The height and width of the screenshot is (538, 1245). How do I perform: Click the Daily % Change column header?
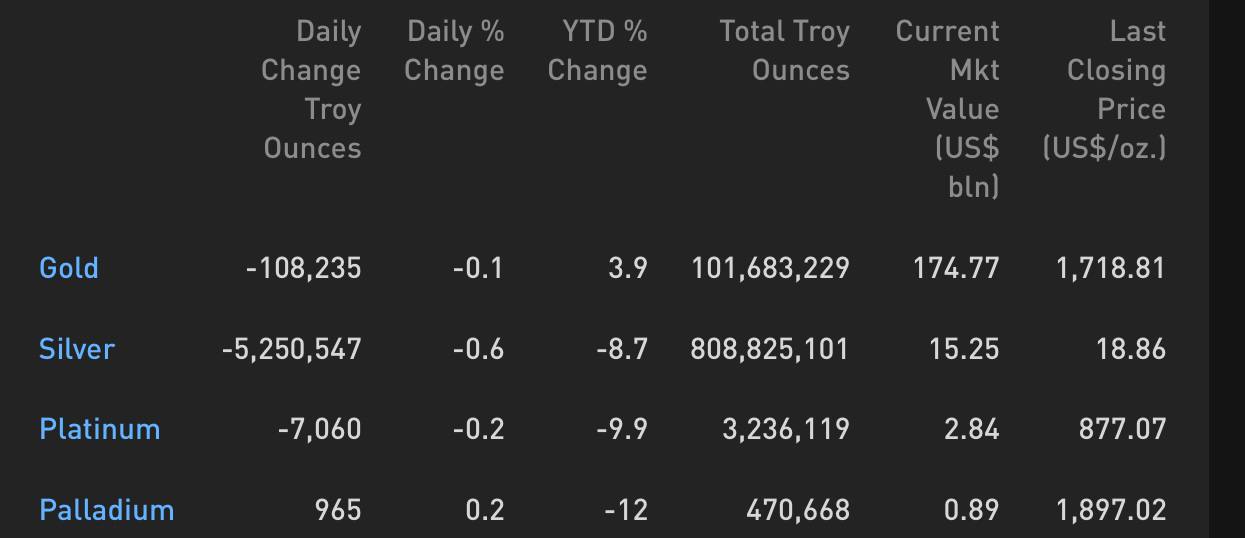pos(454,51)
